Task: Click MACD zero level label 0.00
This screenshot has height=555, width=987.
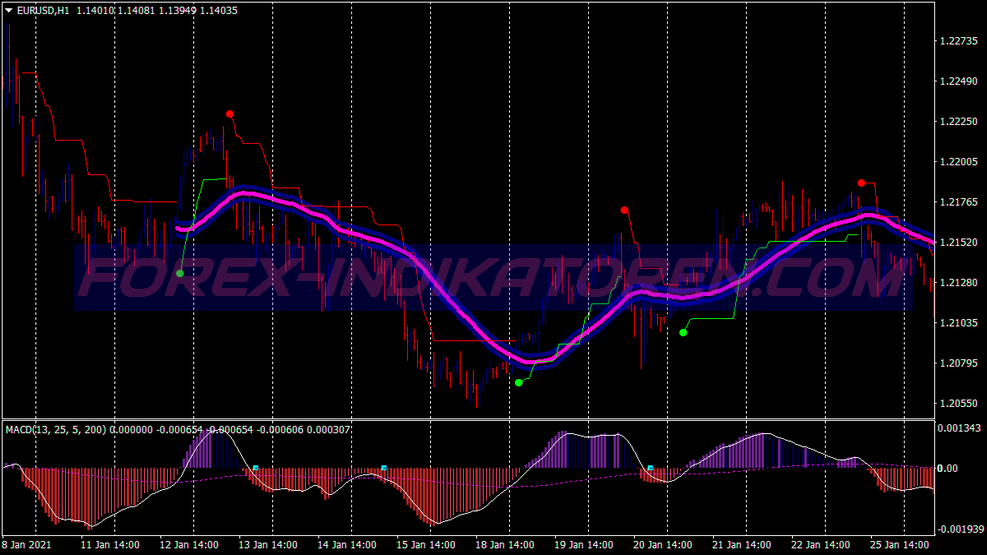Action: [x=947, y=468]
